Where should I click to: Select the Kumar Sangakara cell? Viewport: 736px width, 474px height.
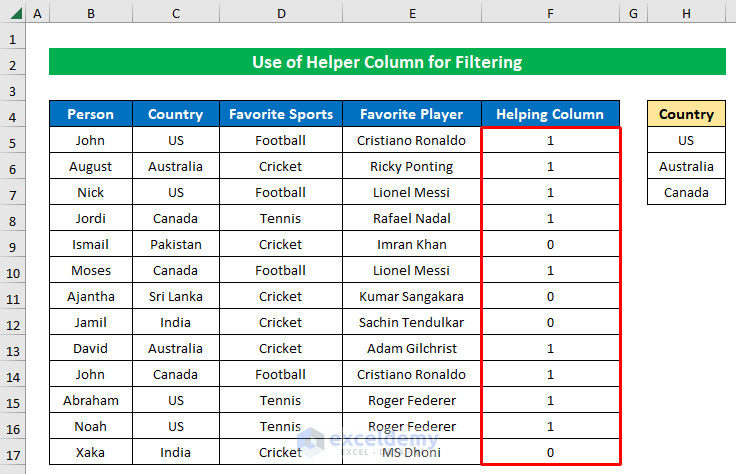tap(412, 296)
